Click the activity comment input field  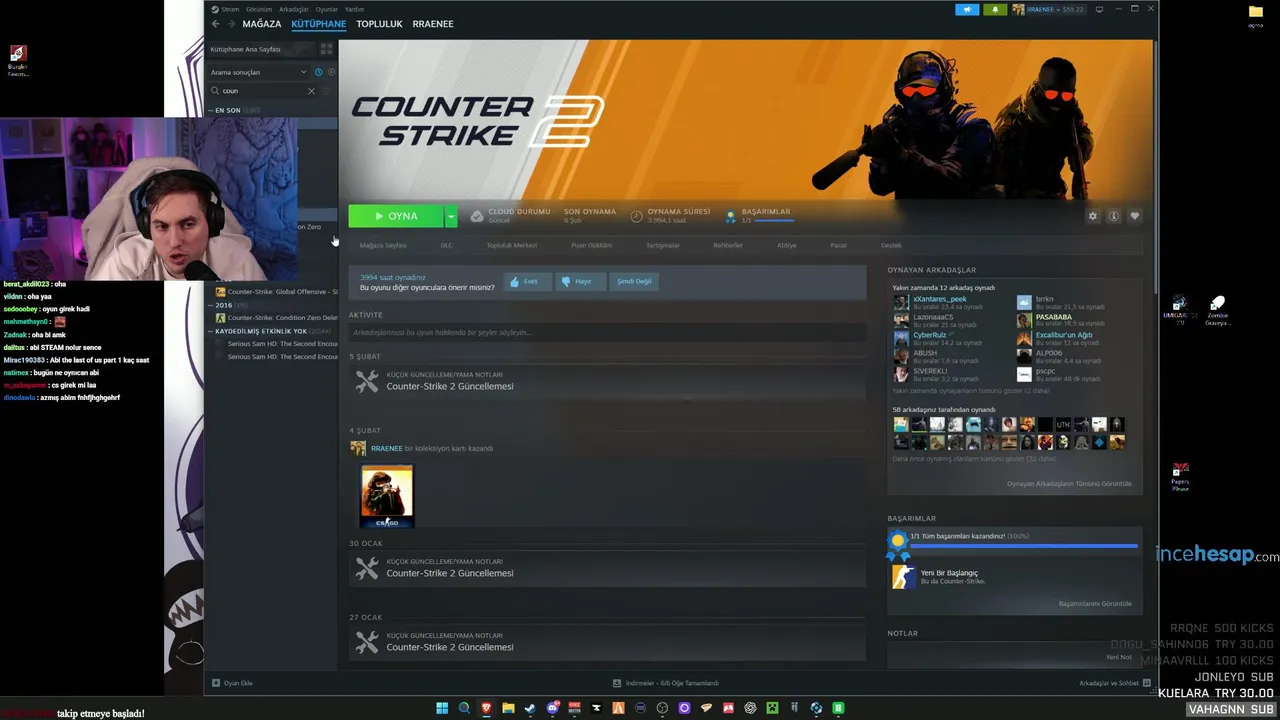607,332
